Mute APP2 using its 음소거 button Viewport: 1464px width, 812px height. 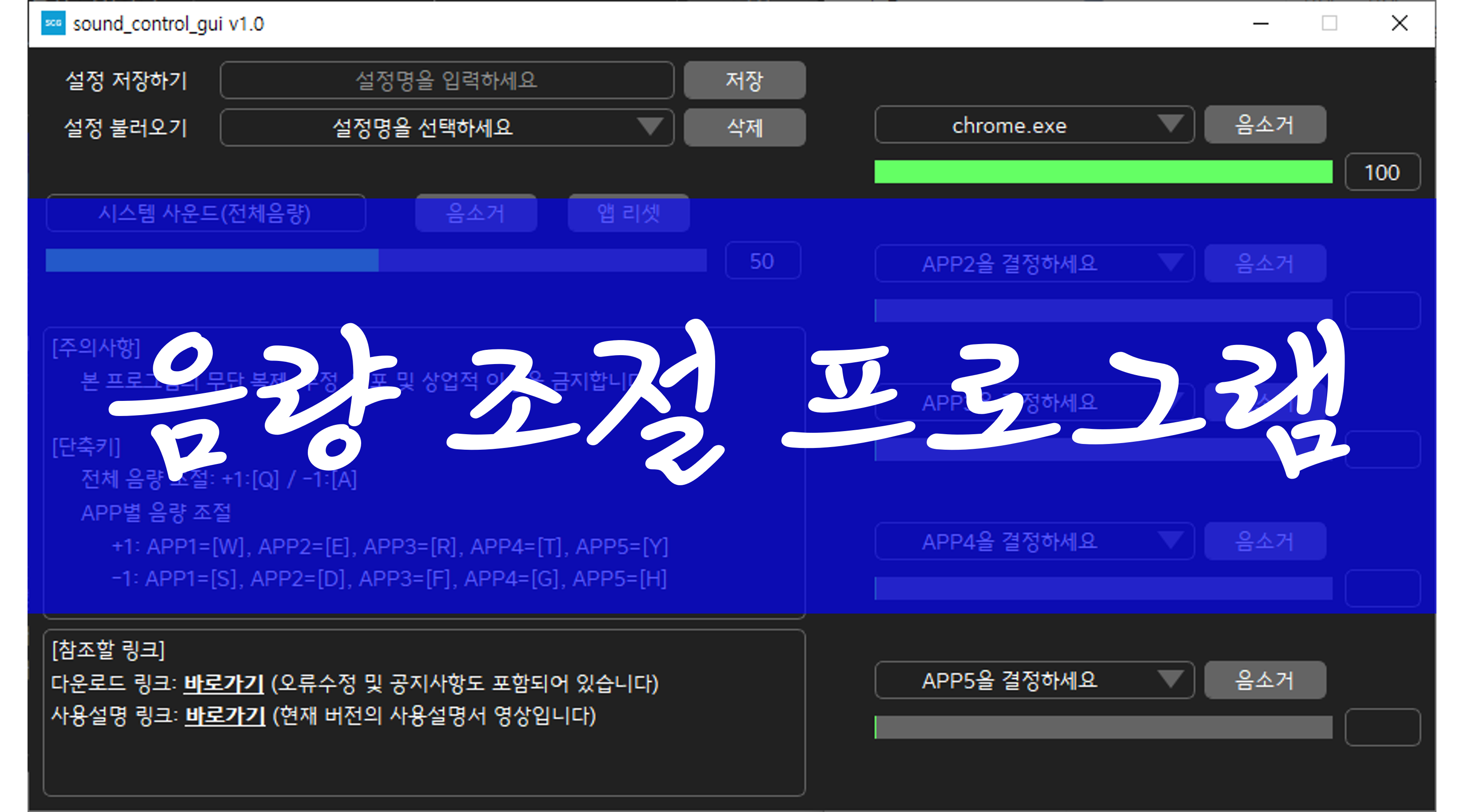click(x=1265, y=263)
